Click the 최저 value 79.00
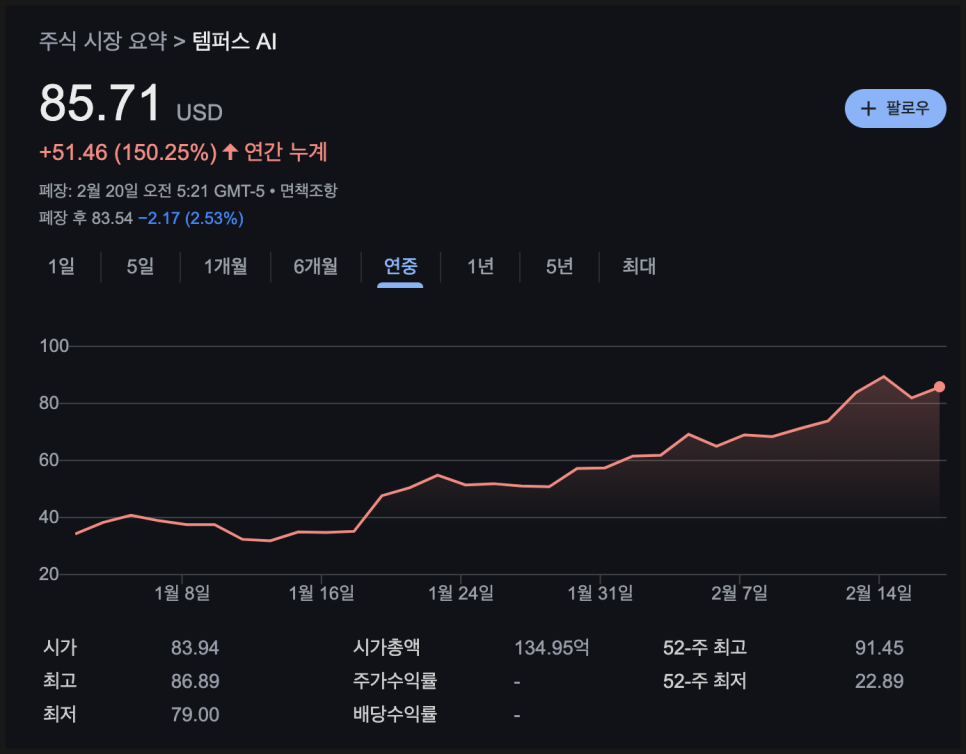This screenshot has width=966, height=754. tap(195, 715)
